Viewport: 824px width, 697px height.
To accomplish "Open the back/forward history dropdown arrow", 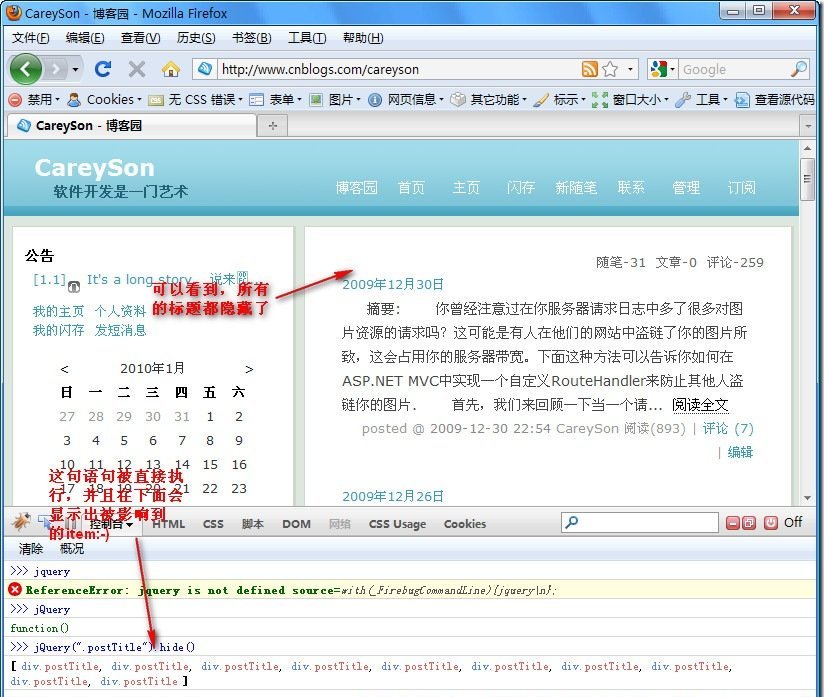I will 76,69.
